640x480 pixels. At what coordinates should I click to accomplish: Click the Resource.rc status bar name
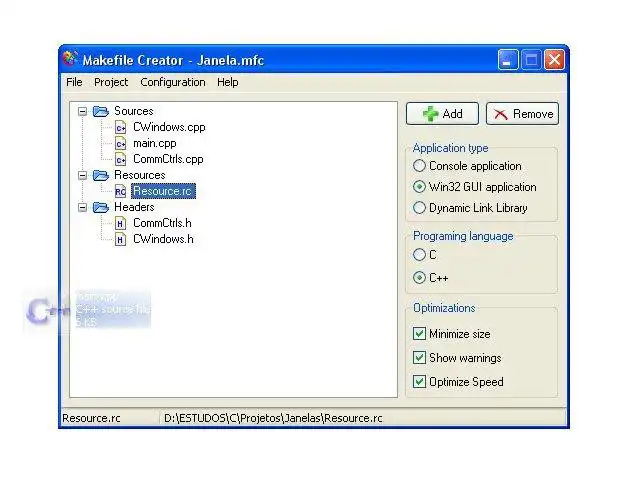pos(91,418)
